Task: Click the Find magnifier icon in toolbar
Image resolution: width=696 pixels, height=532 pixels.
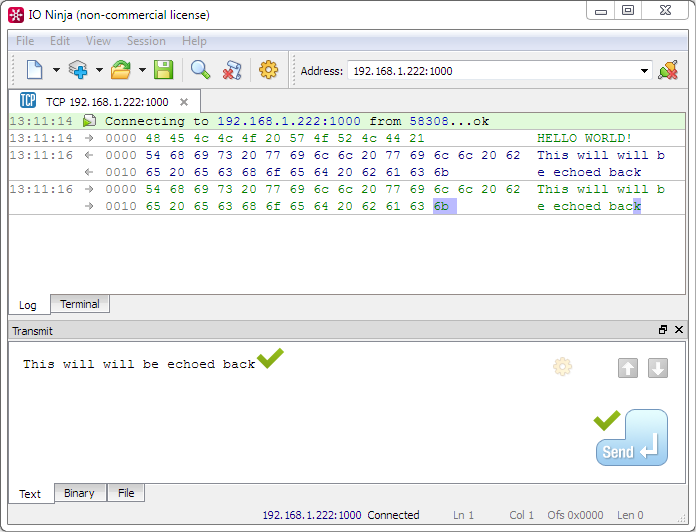Action: pos(201,70)
